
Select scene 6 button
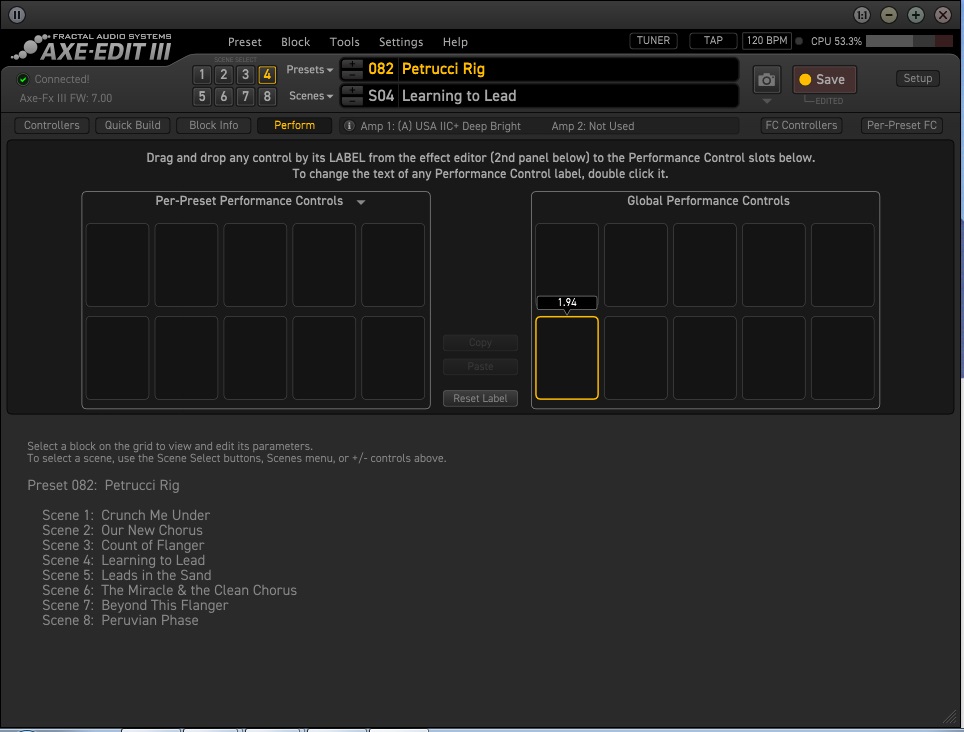[x=224, y=96]
